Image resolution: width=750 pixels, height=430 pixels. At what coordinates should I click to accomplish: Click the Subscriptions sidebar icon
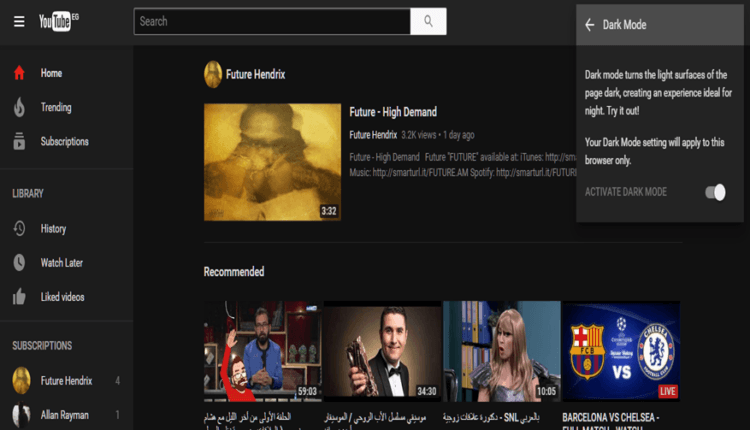click(x=19, y=142)
